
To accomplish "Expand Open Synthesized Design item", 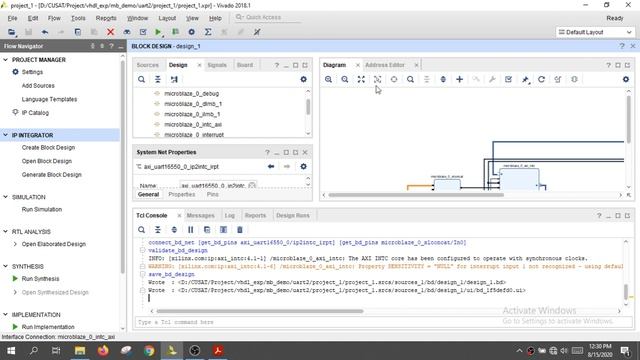I will (15, 292).
